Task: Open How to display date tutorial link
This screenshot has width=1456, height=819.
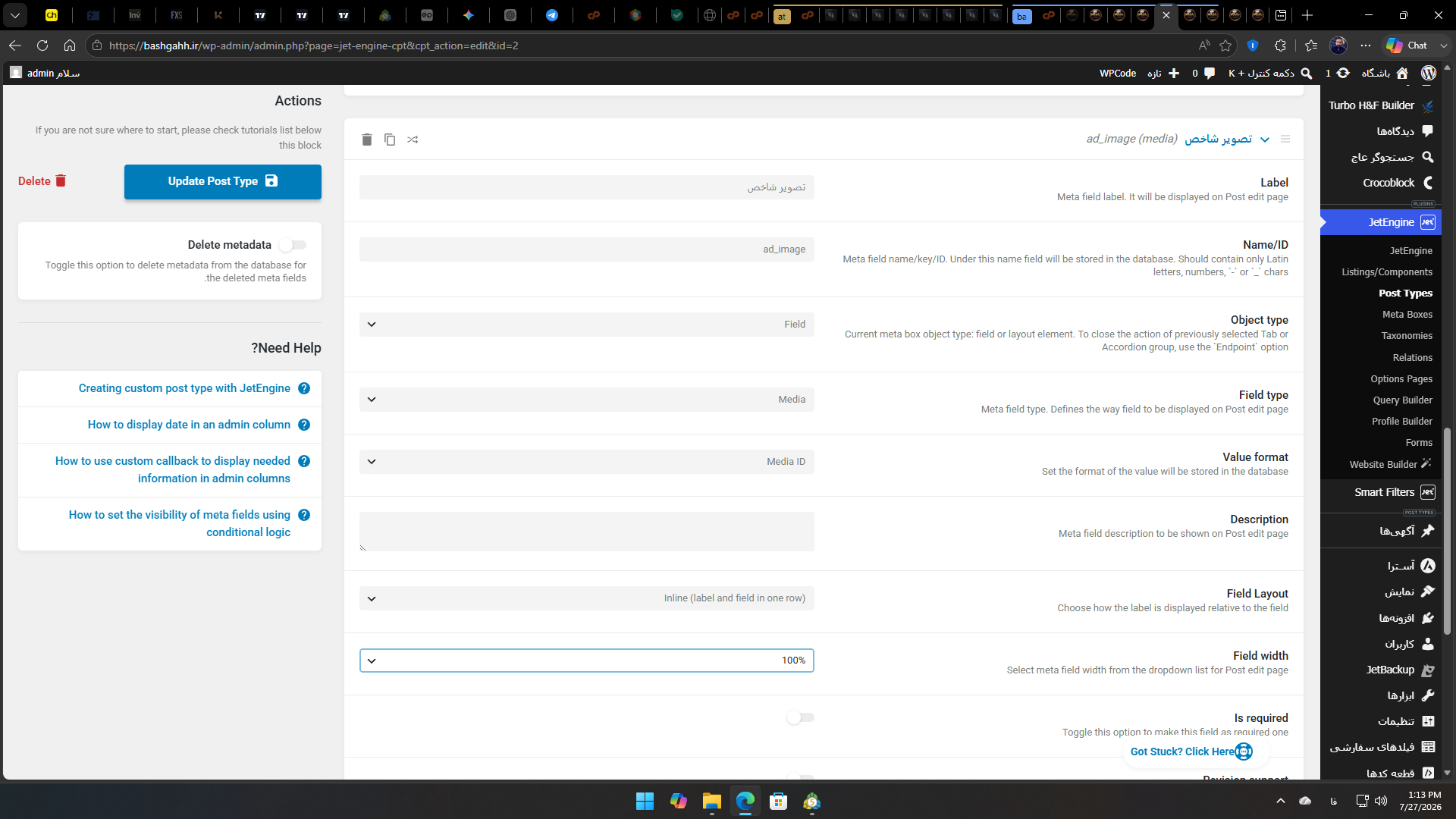Action: click(x=189, y=425)
